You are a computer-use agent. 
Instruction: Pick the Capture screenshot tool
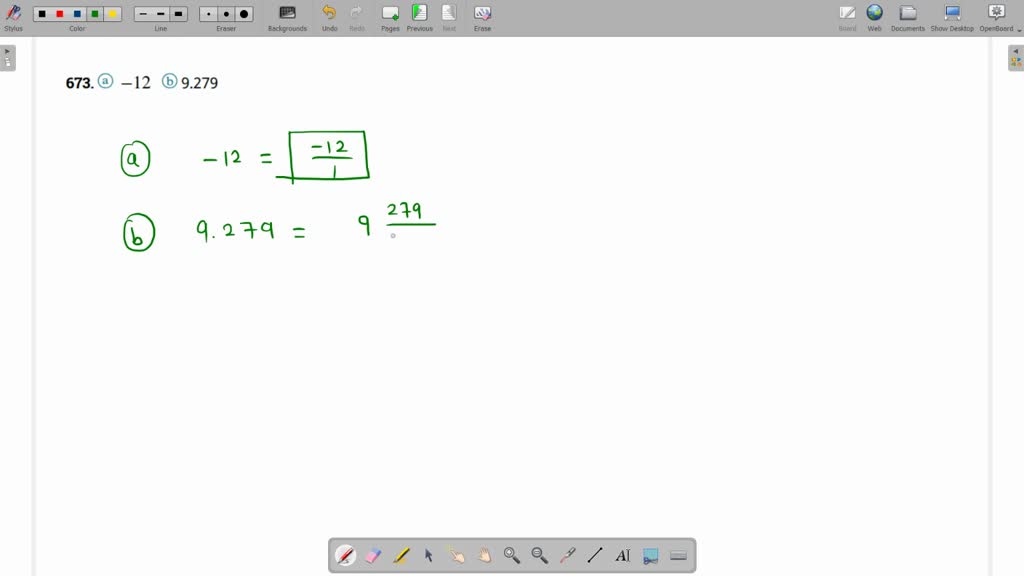click(650, 555)
